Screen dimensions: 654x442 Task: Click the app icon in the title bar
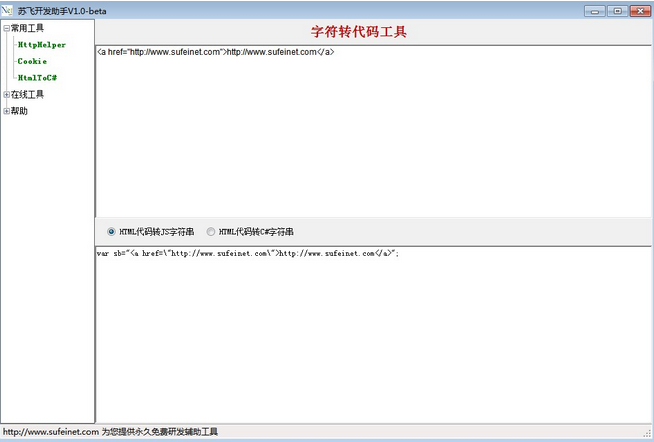coord(8,10)
